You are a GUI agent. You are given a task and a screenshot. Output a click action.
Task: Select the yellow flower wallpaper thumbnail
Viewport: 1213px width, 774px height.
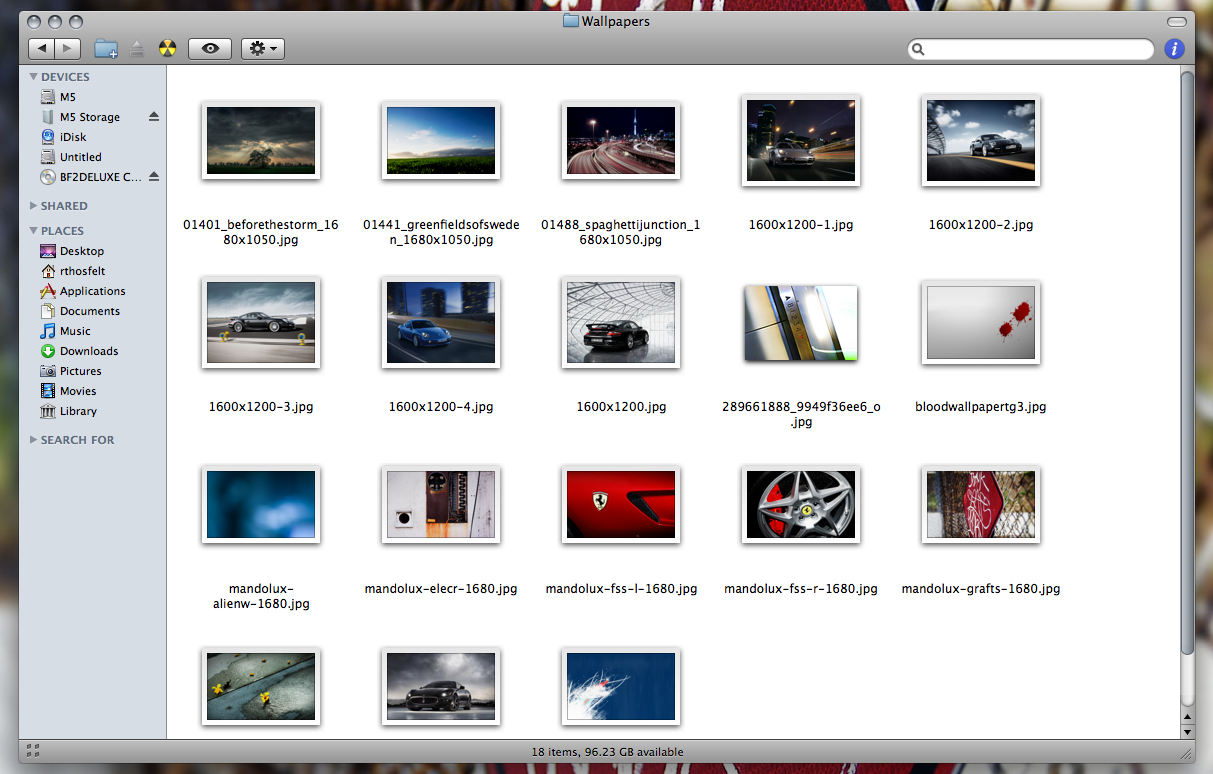(261, 686)
